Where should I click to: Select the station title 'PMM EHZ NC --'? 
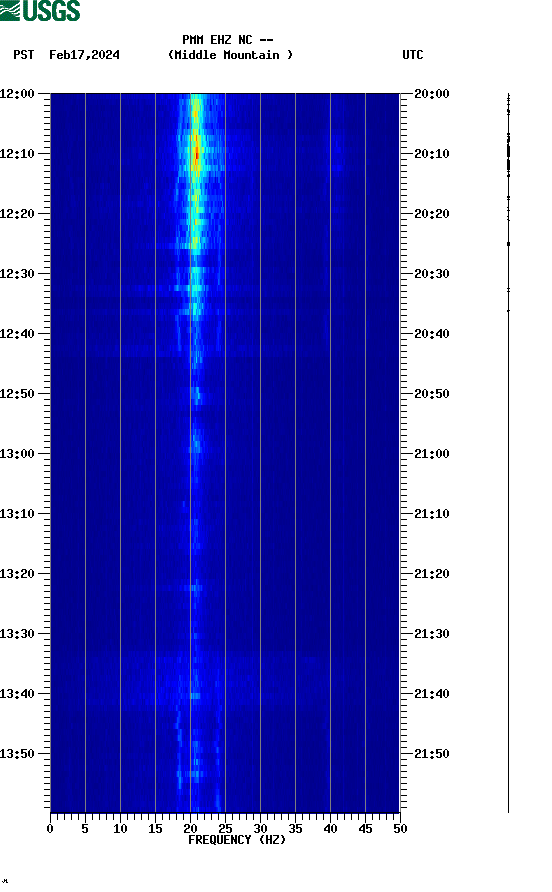[x=228, y=40]
